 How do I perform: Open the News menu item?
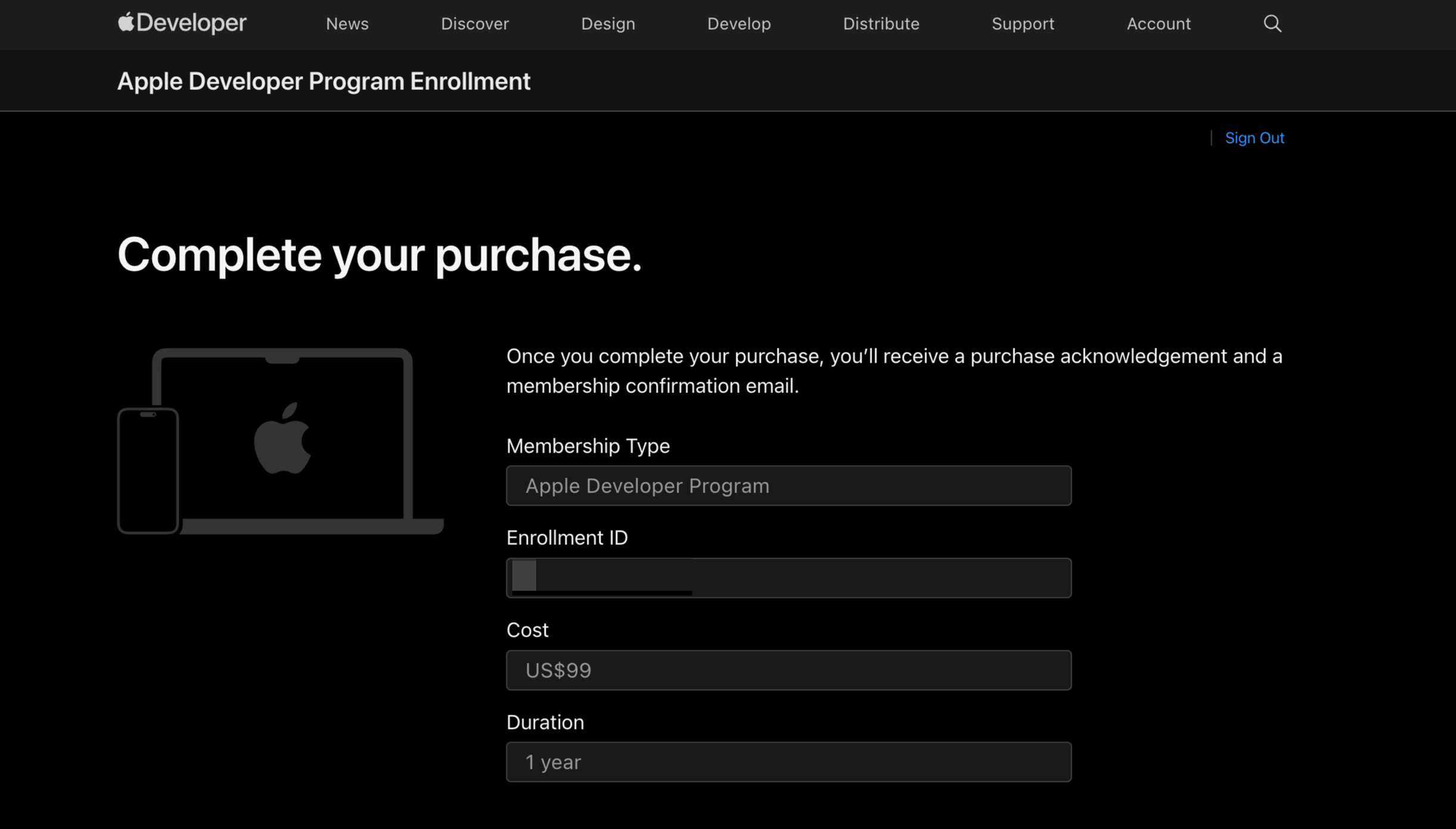(x=347, y=24)
